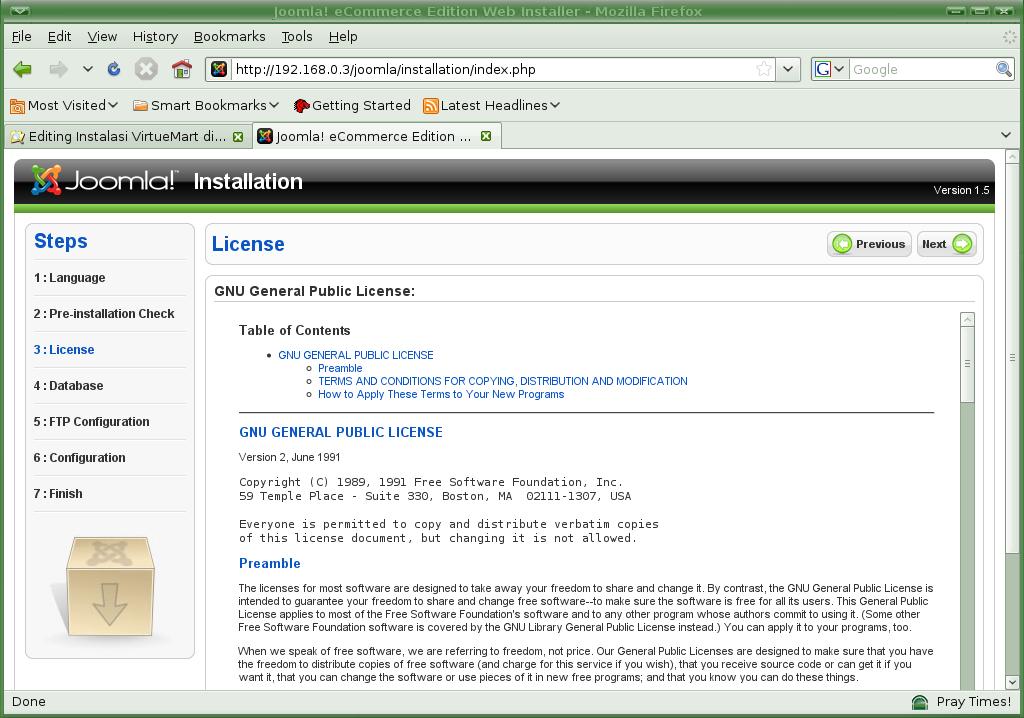Image resolution: width=1024 pixels, height=718 pixels.
Task: Click the greyed Forward arrow
Action: point(58,69)
